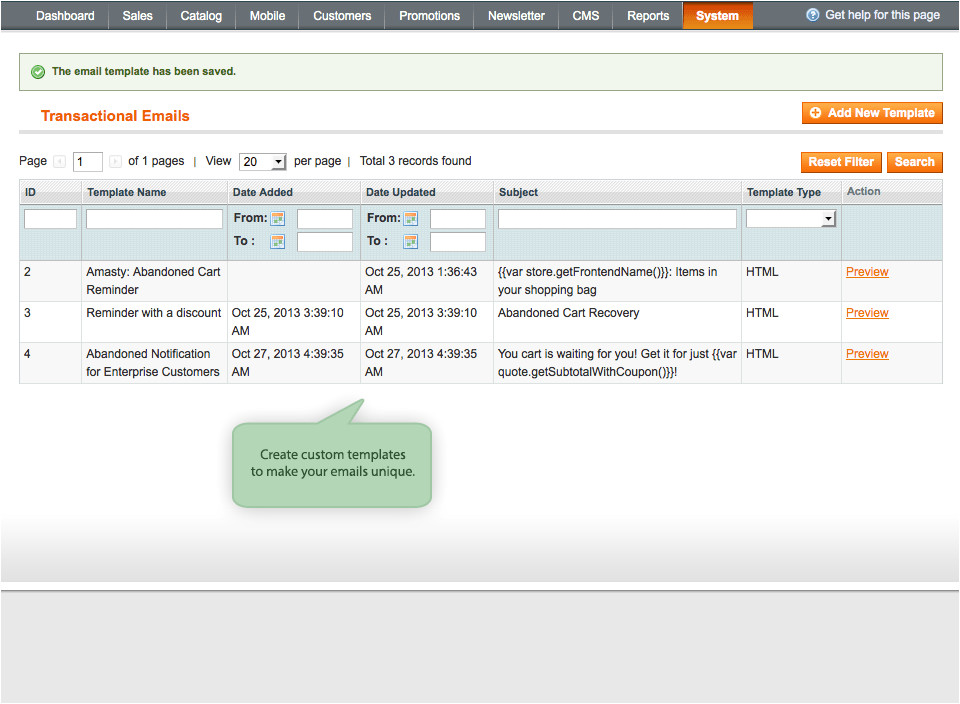Open the per page view dropdown
Viewport: 960px width, 704px height.
pyautogui.click(x=263, y=162)
